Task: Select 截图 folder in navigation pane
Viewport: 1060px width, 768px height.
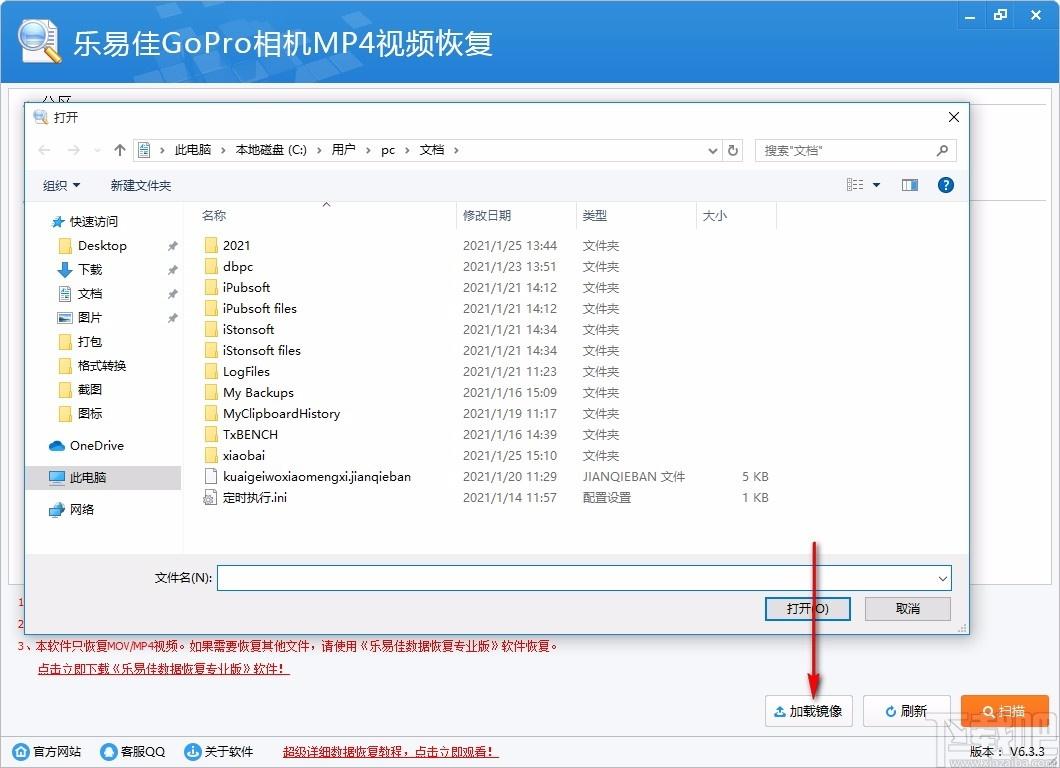Action: point(80,389)
